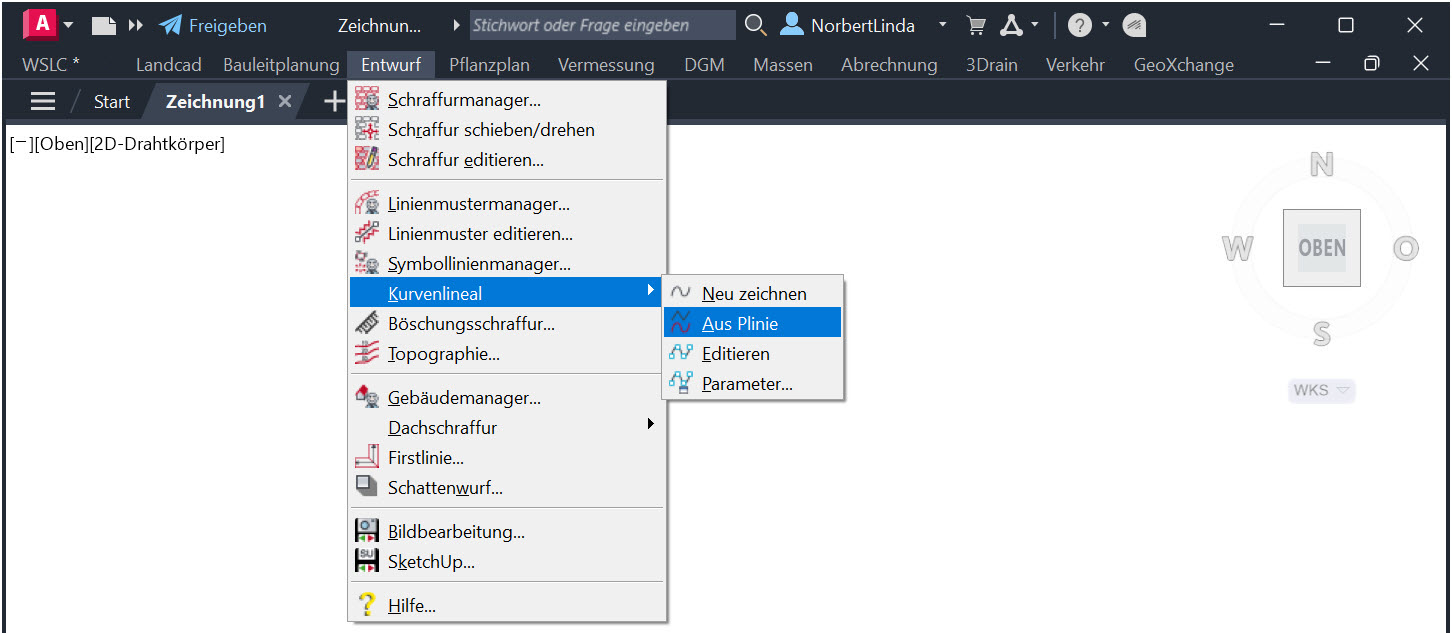
Task: Click the Schattenwurf icon
Action: pyautogui.click(x=367, y=488)
